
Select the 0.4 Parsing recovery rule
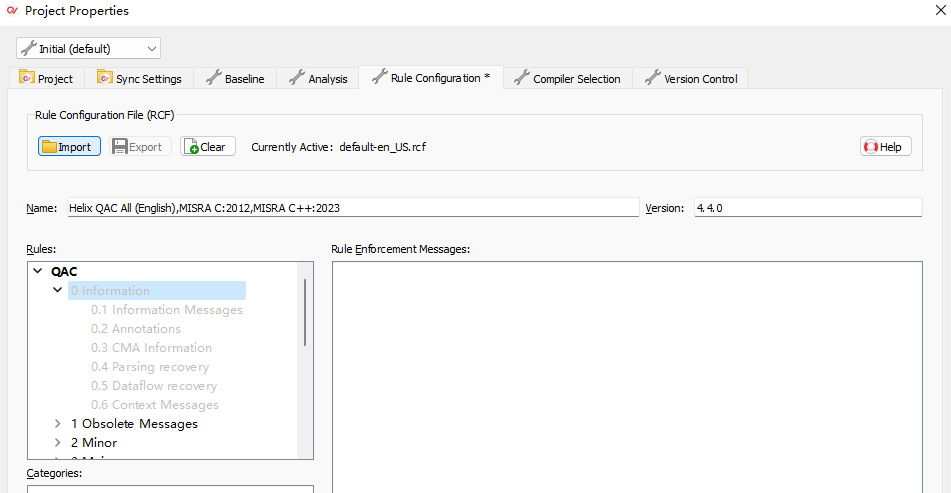[150, 367]
